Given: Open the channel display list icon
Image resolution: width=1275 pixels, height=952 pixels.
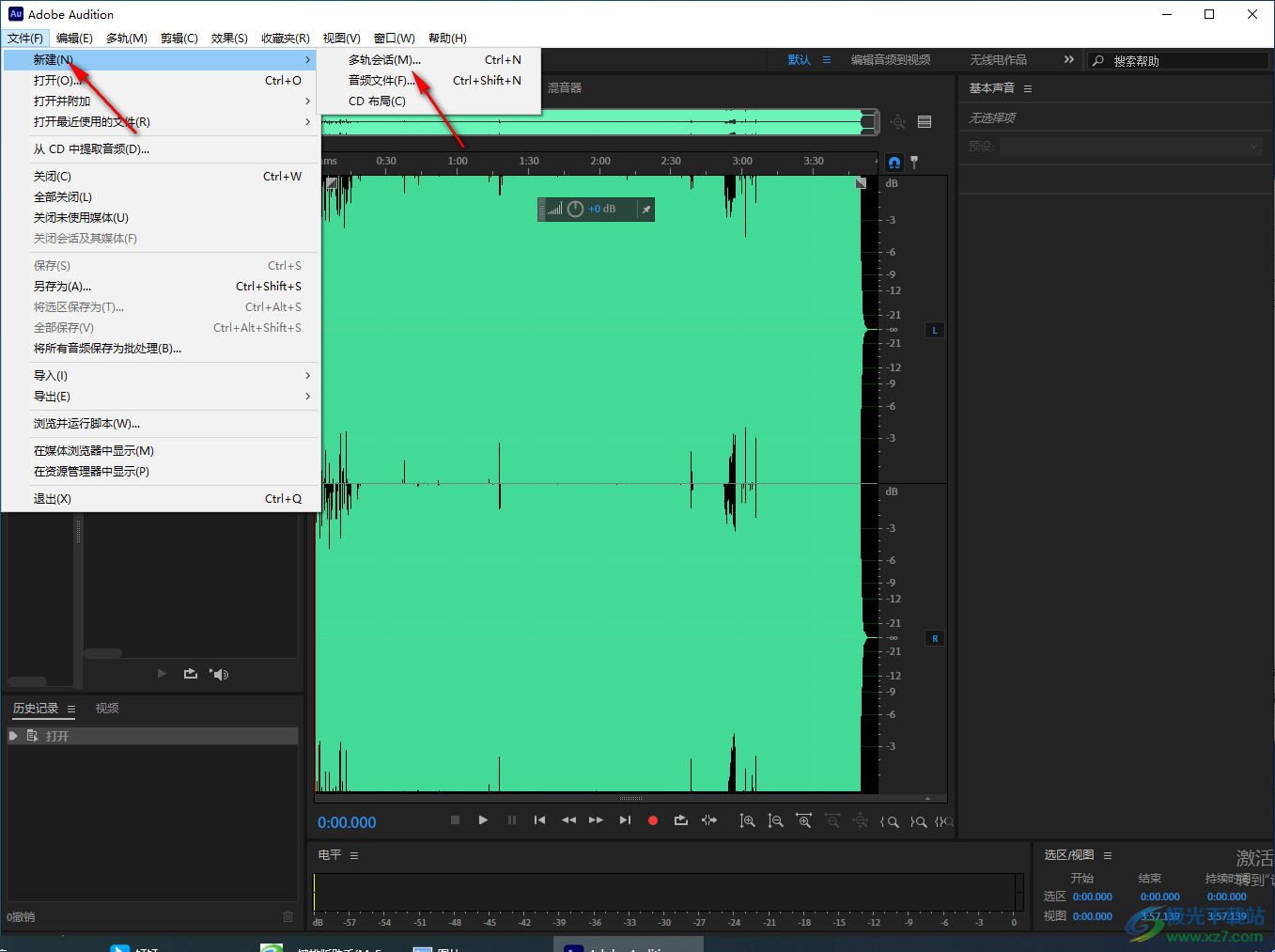Looking at the screenshot, I should 925,121.
